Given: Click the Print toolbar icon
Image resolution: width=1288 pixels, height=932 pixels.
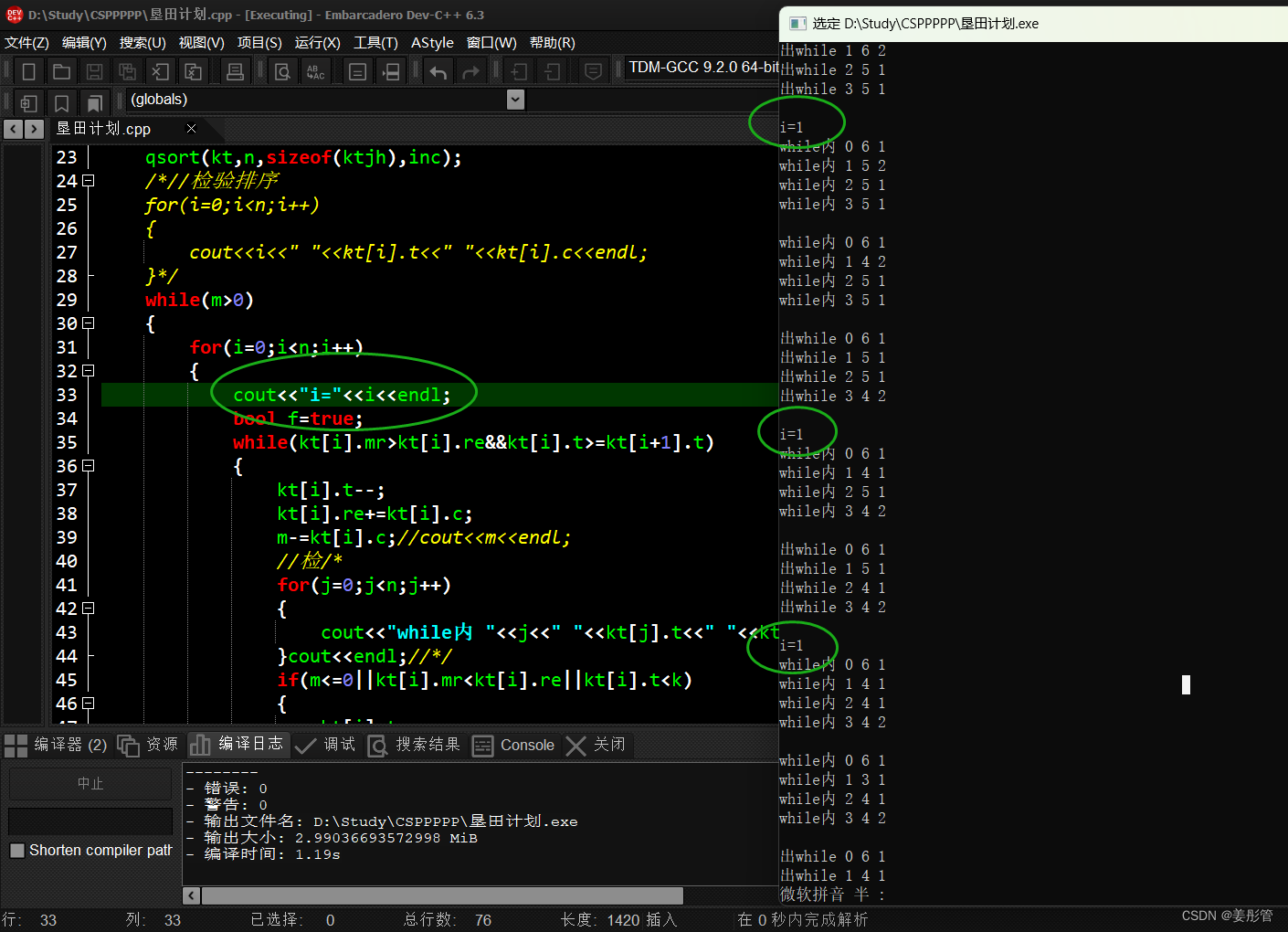Looking at the screenshot, I should tap(235, 71).
